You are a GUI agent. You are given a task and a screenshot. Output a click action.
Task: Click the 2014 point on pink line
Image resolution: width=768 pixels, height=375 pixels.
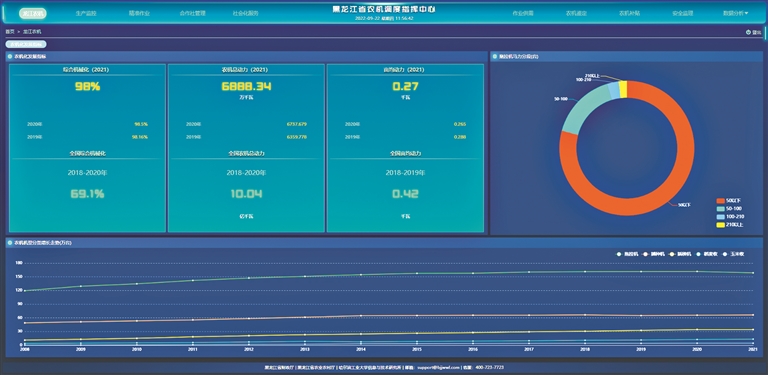(x=361, y=316)
